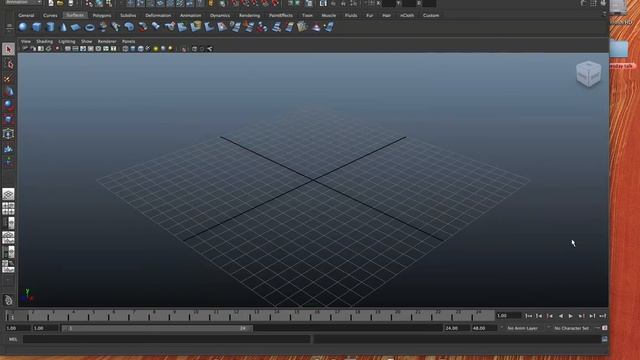Click the animation end field 48.00
The width and height of the screenshot is (640, 360).
pyautogui.click(x=484, y=328)
